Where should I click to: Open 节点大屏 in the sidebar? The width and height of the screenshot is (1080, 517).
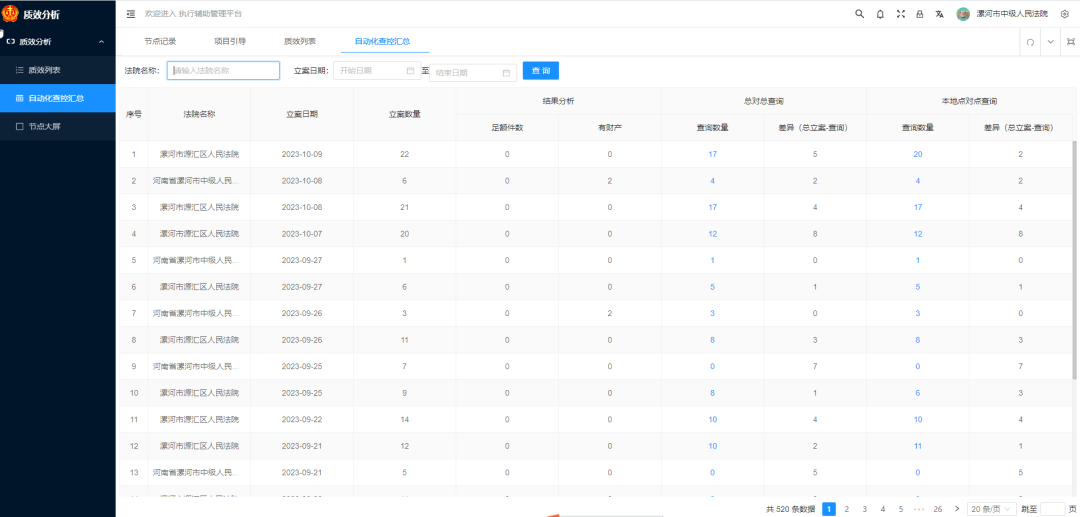(x=58, y=126)
